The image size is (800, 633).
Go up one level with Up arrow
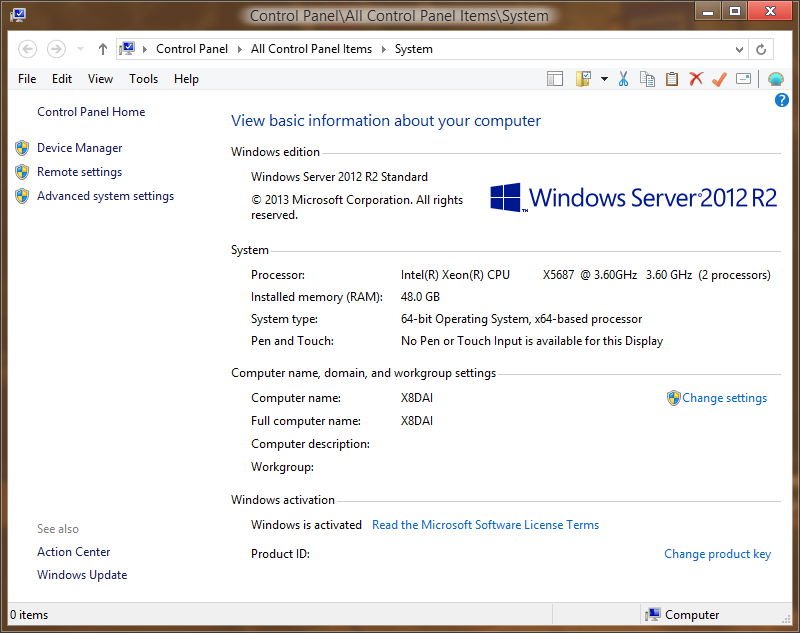pyautogui.click(x=103, y=49)
